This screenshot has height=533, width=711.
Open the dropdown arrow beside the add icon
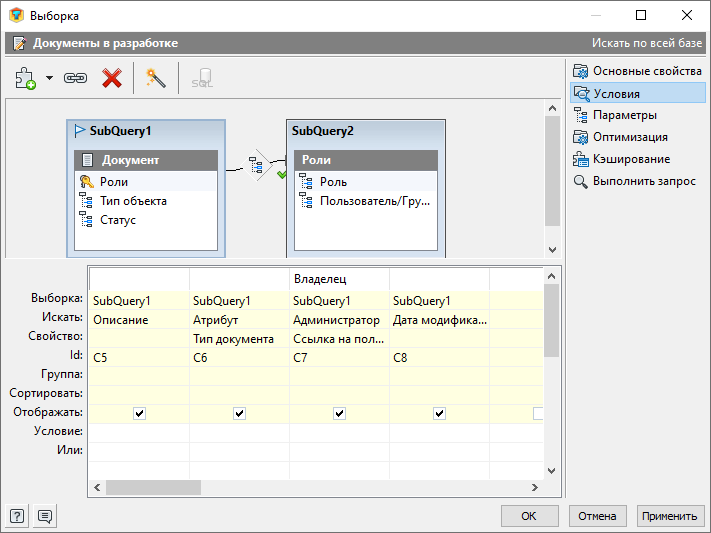pos(49,78)
